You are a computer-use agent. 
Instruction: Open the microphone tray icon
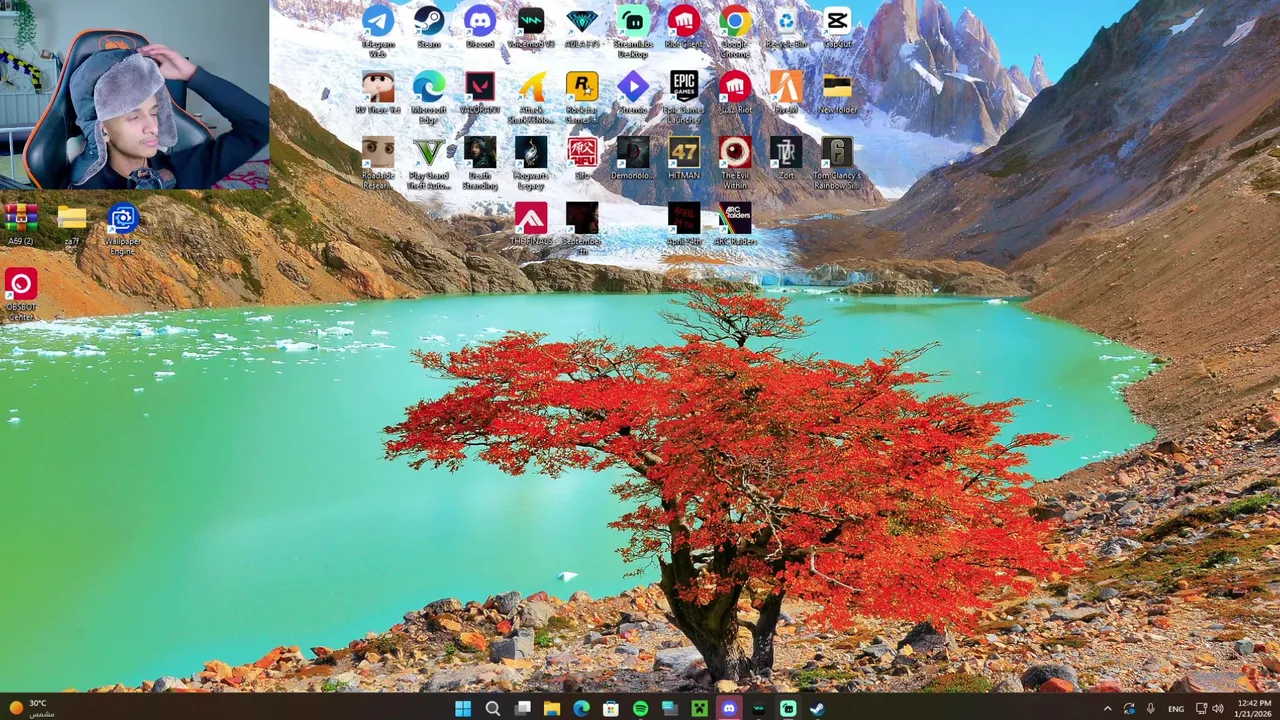tap(1151, 708)
